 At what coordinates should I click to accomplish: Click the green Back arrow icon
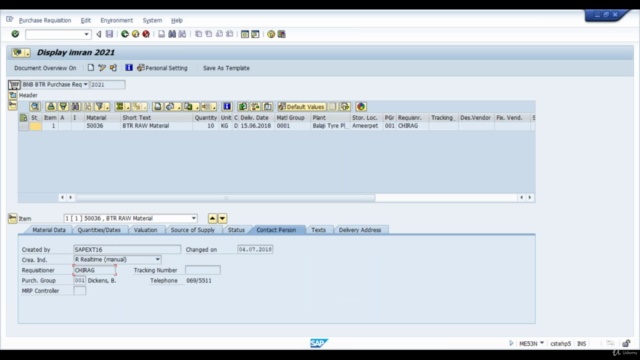pos(125,34)
